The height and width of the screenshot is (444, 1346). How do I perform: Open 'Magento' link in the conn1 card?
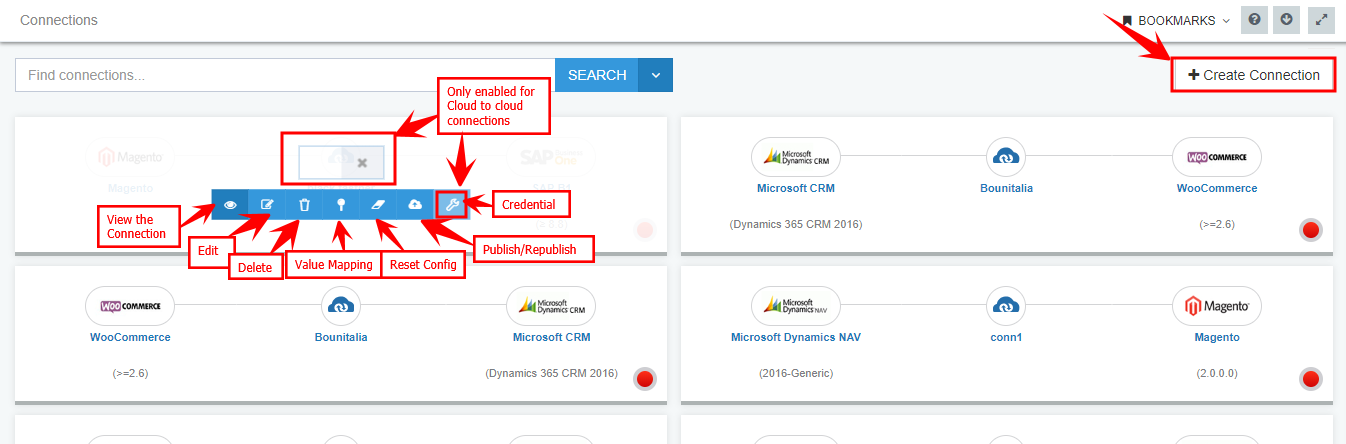[1217, 337]
